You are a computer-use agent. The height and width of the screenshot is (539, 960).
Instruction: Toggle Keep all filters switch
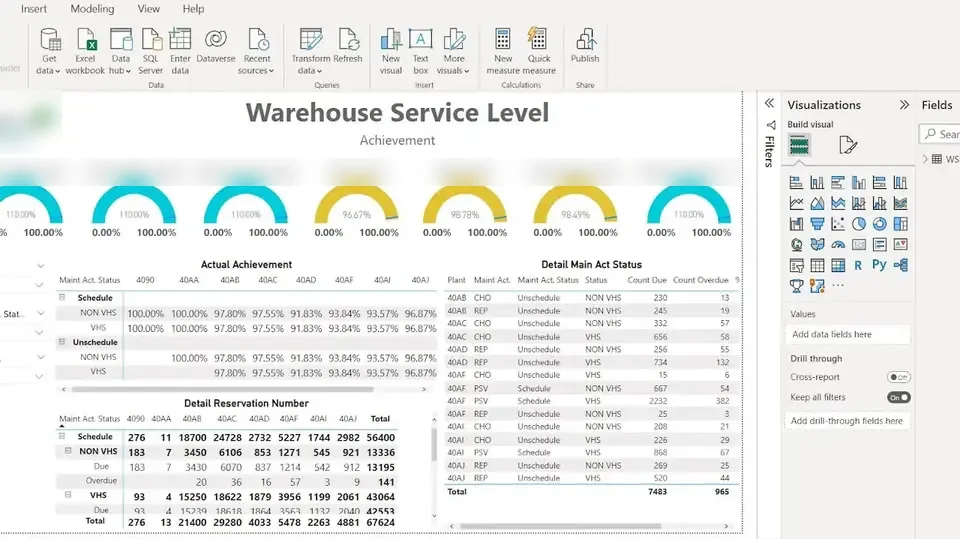click(899, 398)
